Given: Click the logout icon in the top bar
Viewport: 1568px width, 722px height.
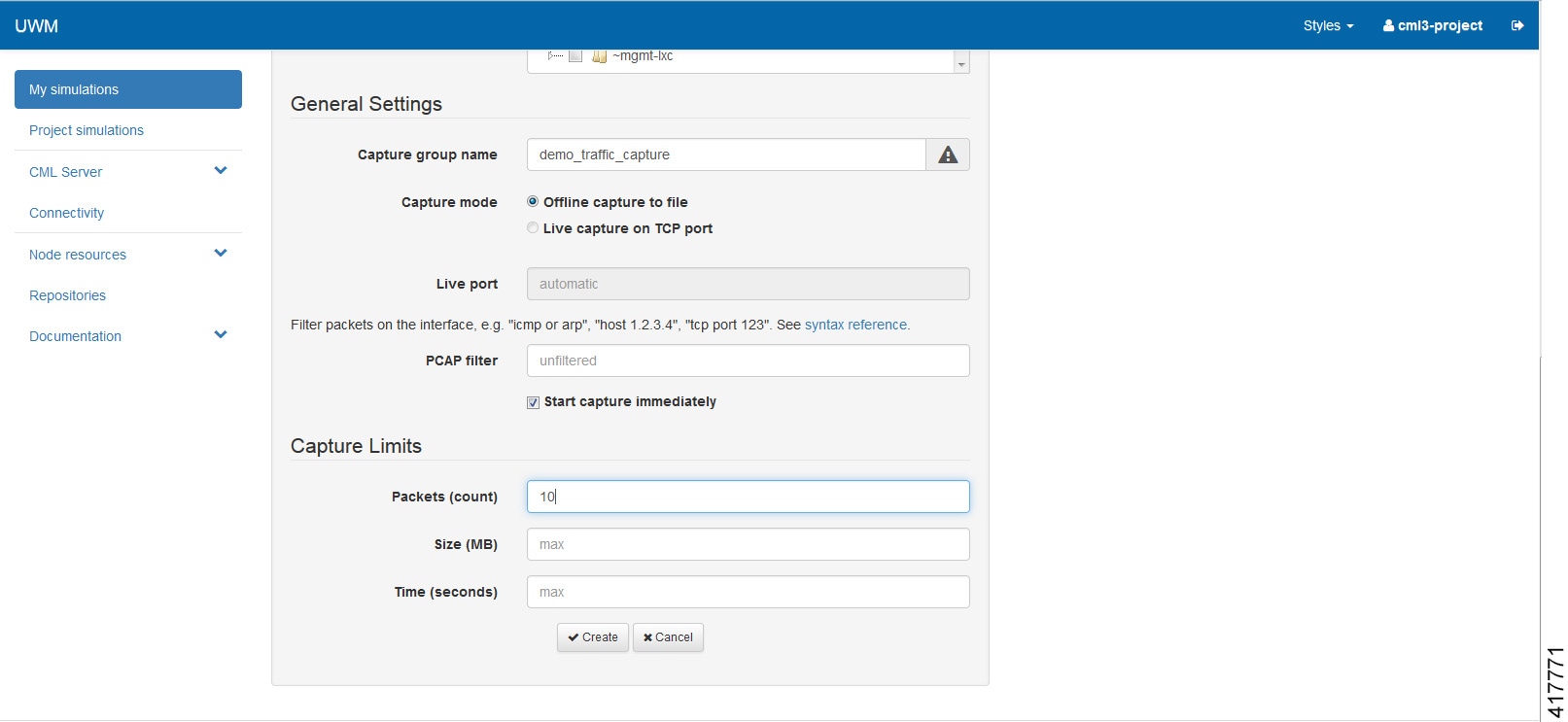Looking at the screenshot, I should pyautogui.click(x=1516, y=25).
